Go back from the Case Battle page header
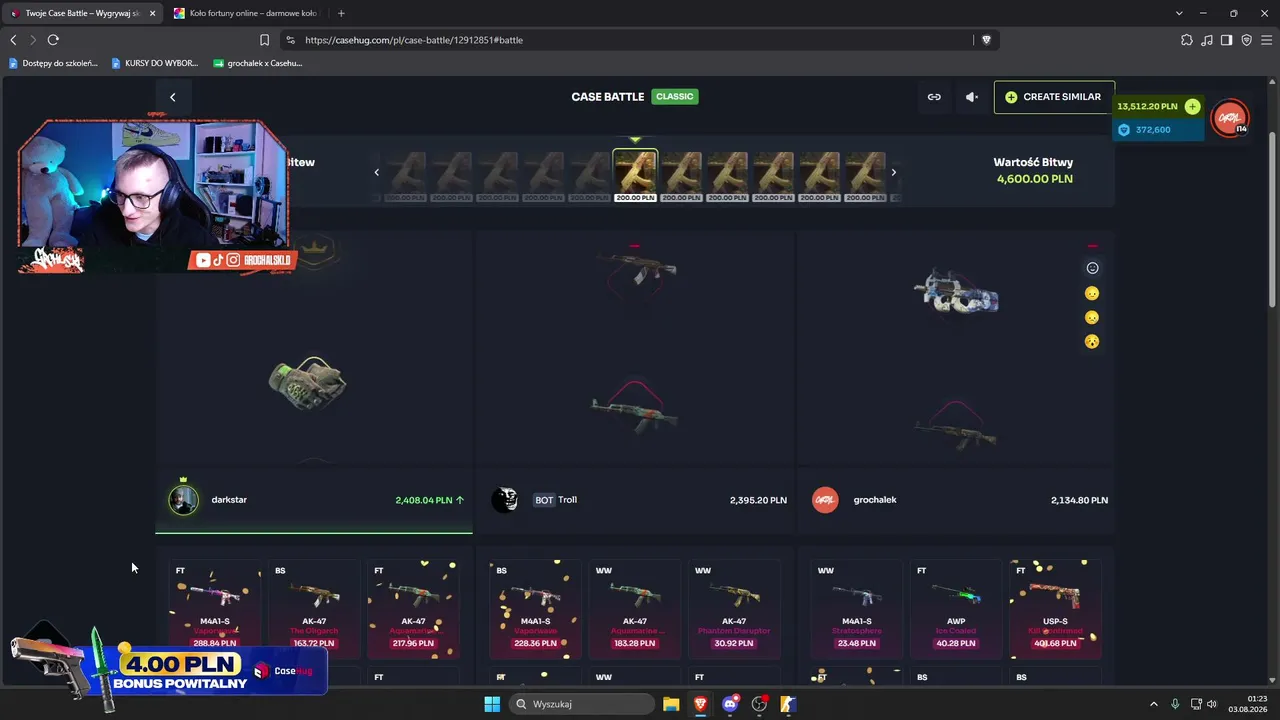1280x720 pixels. click(172, 97)
